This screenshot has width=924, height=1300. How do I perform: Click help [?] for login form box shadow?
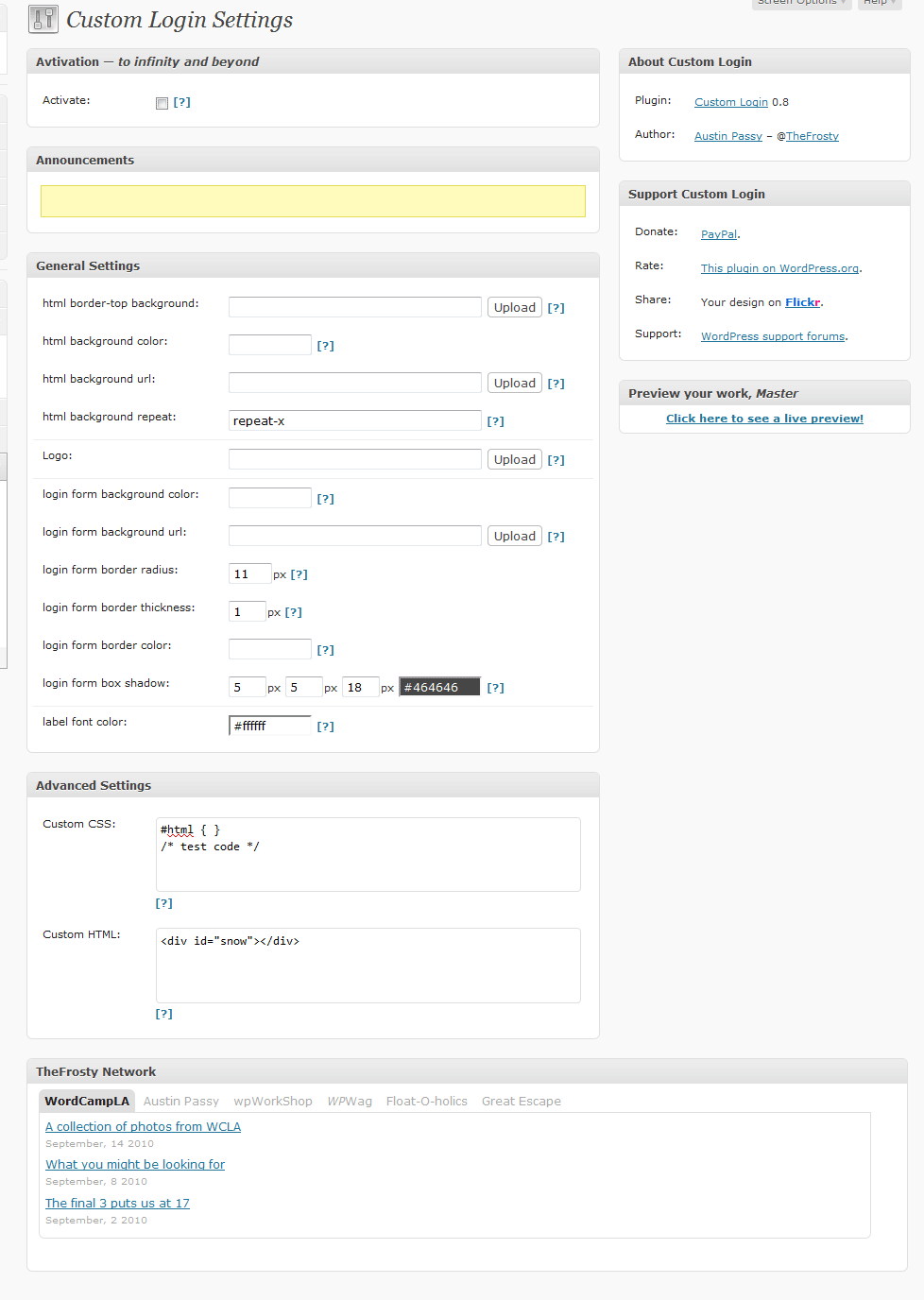[495, 688]
